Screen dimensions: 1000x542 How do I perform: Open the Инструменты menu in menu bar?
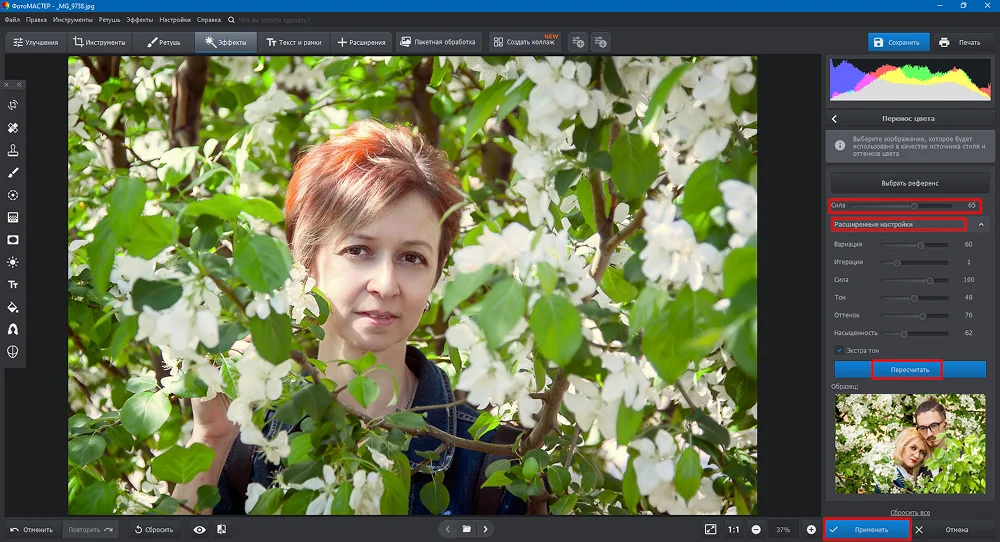(73, 20)
